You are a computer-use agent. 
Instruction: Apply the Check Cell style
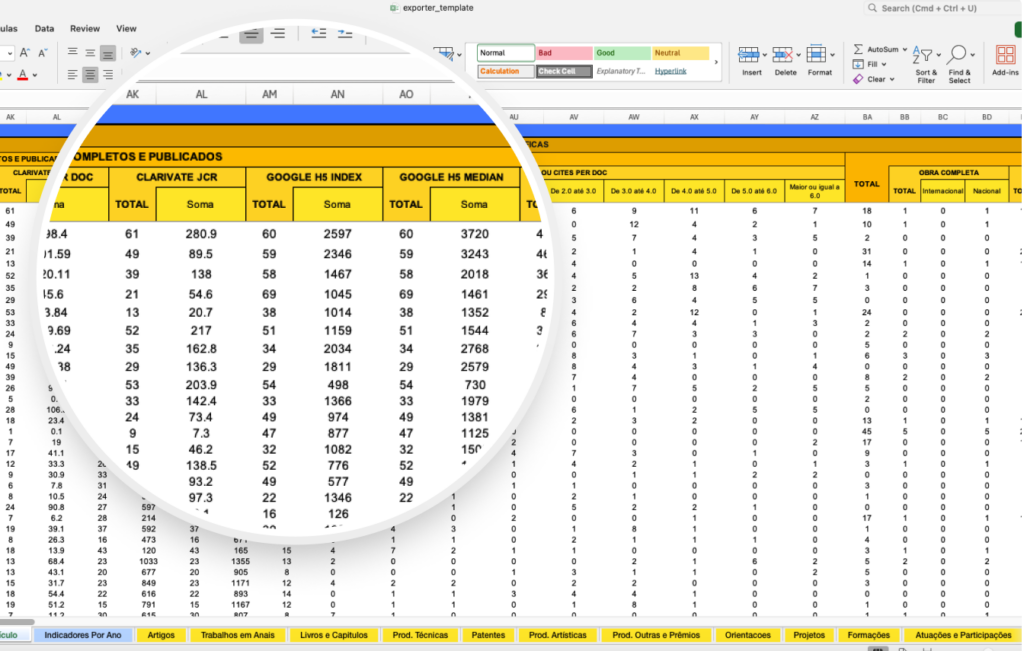(564, 71)
